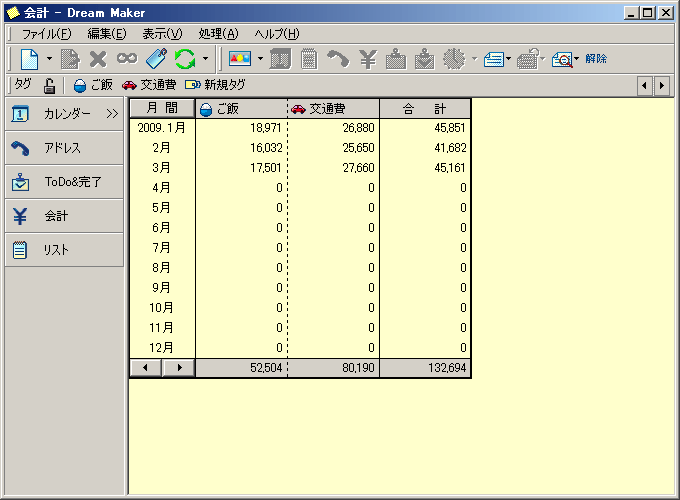
Task: Click the 80,190 column total
Action: [x=333, y=368]
